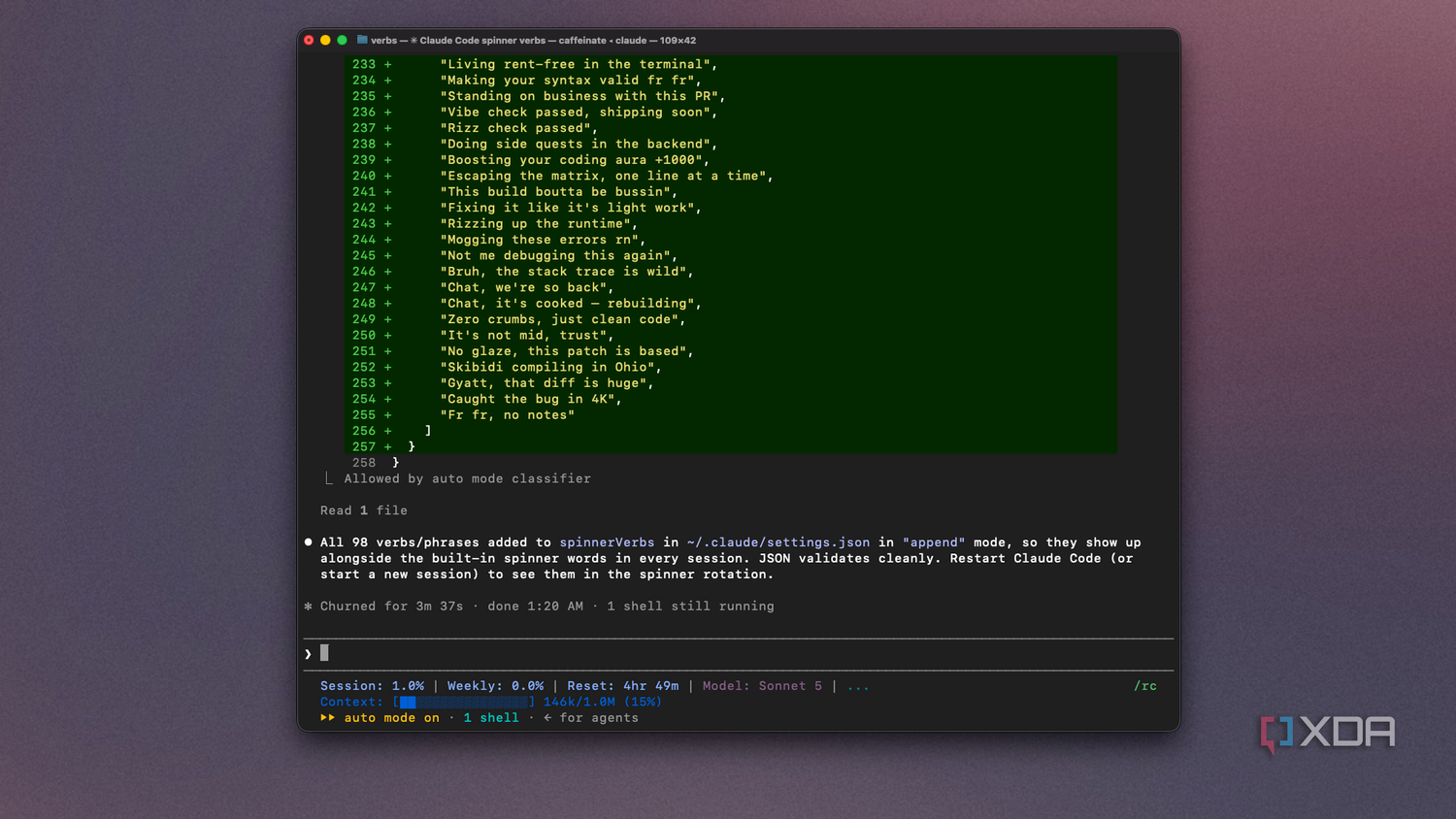Viewport: 1456px width, 819px height.
Task: Click the corner bracket beside Allowed by auto mode
Action: point(328,478)
